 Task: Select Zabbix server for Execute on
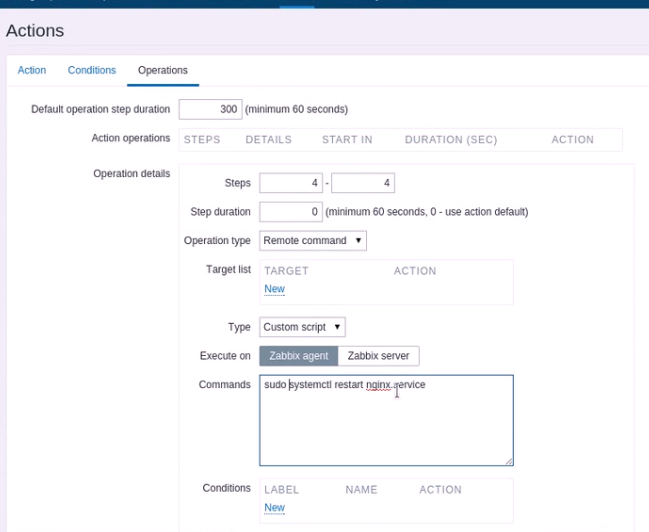(378, 356)
